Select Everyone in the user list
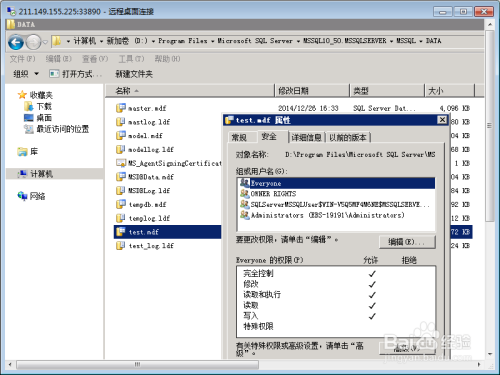Screen dimensions: 500x375 pyautogui.click(x=337, y=183)
